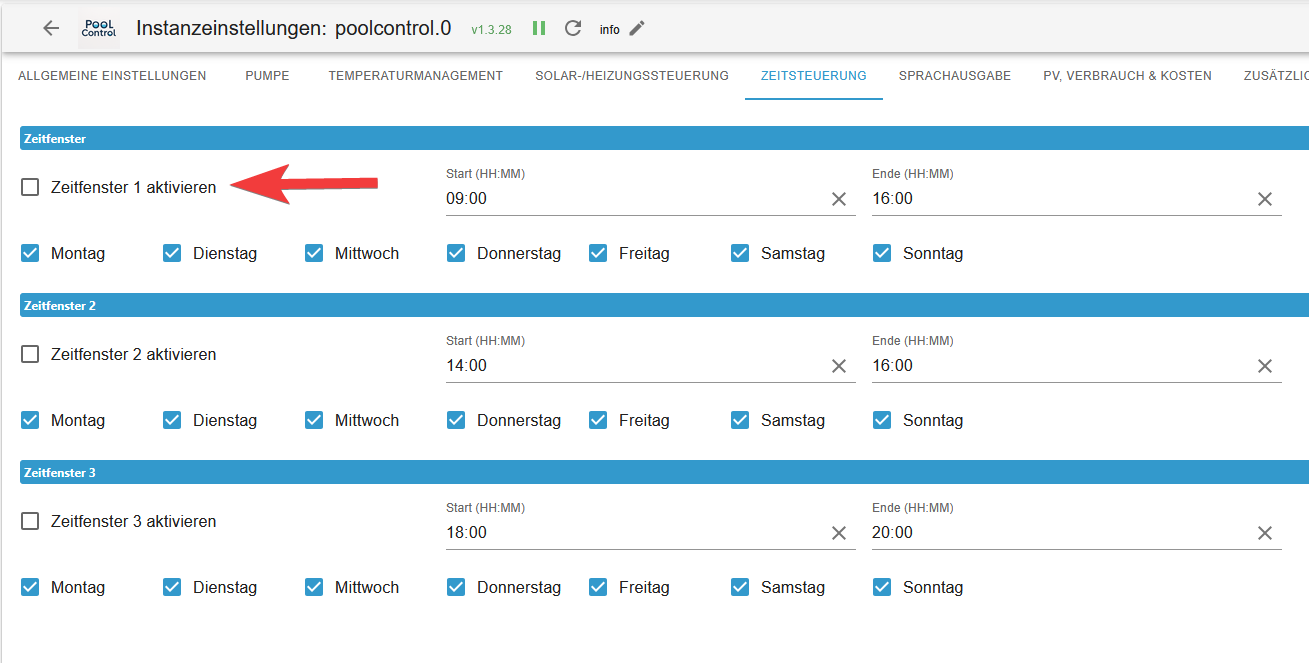The height and width of the screenshot is (663, 1309).
Task: Uncheck Donnerstag in Zeitfenster 2
Action: [x=456, y=420]
